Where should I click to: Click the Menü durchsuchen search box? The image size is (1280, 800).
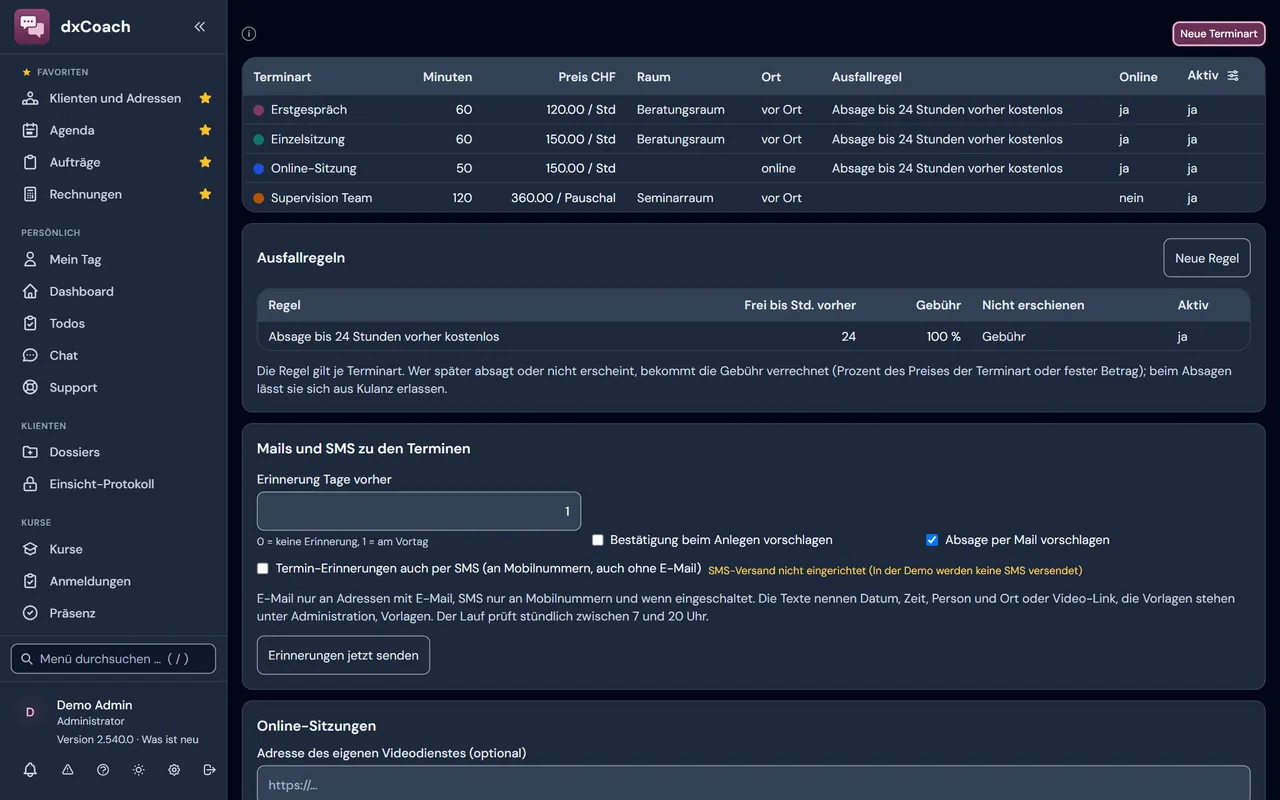[x=113, y=659]
